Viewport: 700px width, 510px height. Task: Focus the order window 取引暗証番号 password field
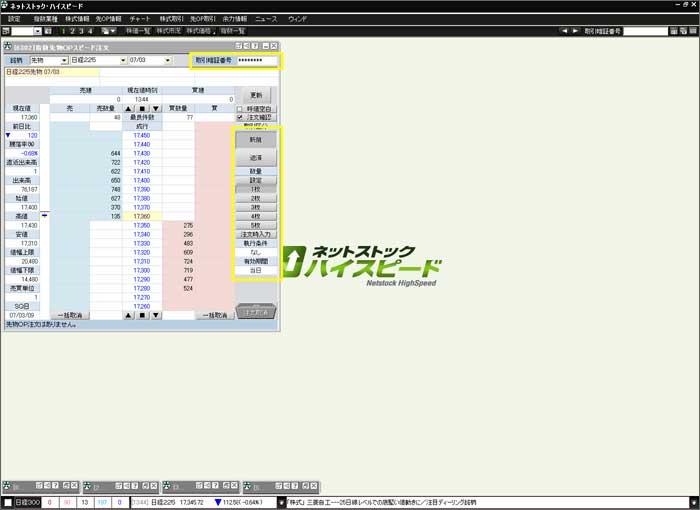pos(257,60)
